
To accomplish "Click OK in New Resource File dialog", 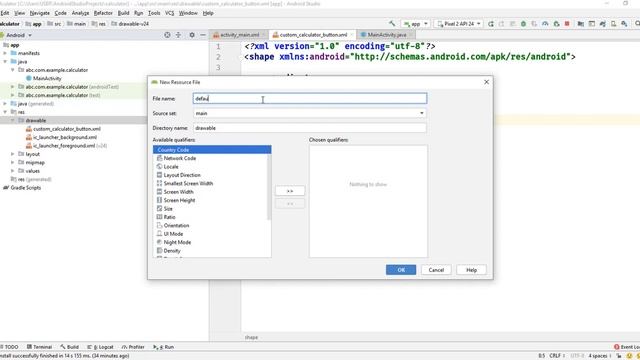I will [x=401, y=270].
